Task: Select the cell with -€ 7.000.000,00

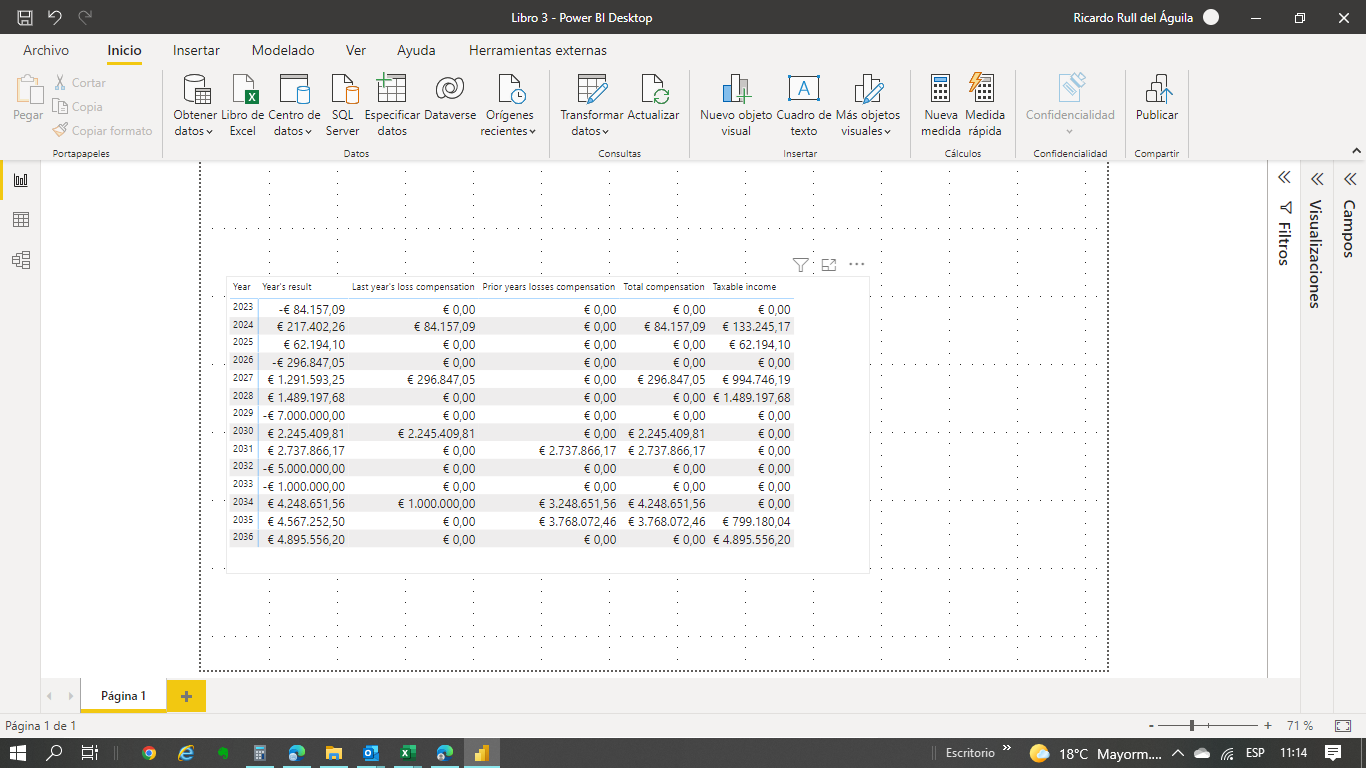Action: pyautogui.click(x=304, y=415)
